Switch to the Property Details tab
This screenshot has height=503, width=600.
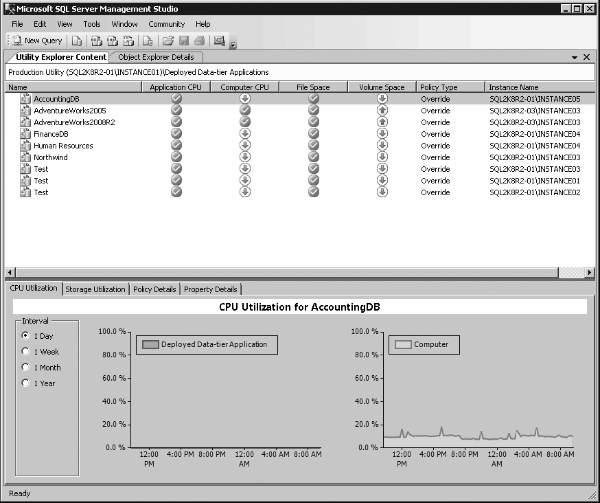210,289
